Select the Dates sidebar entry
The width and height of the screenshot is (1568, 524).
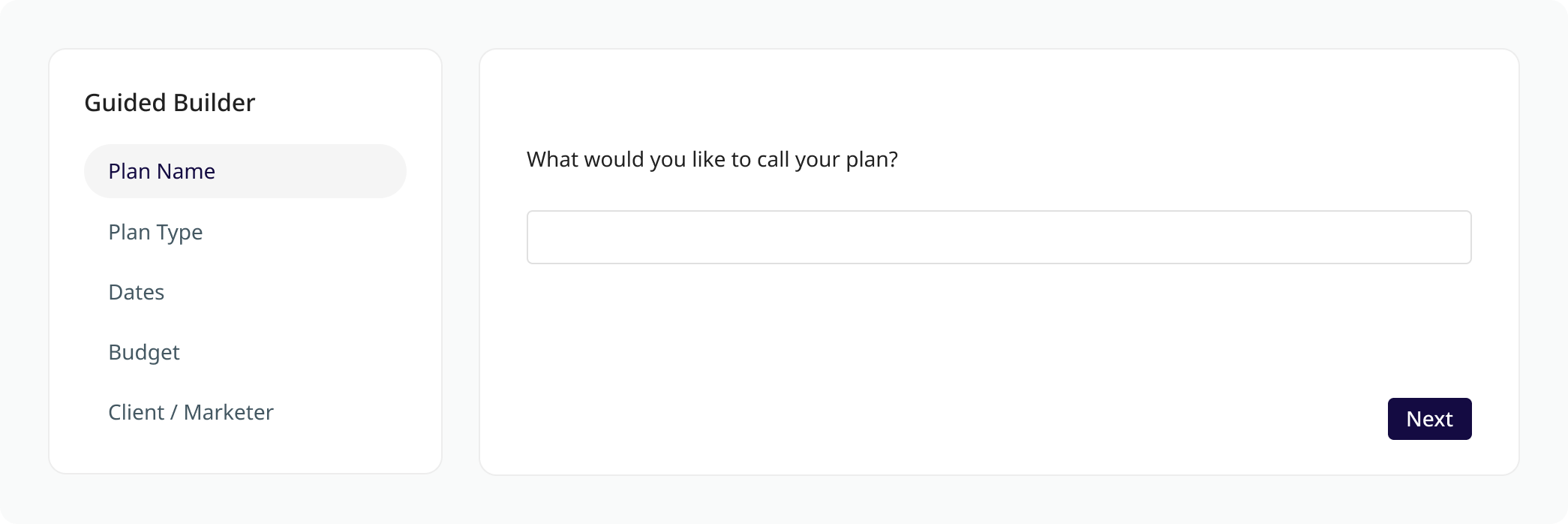coord(136,292)
